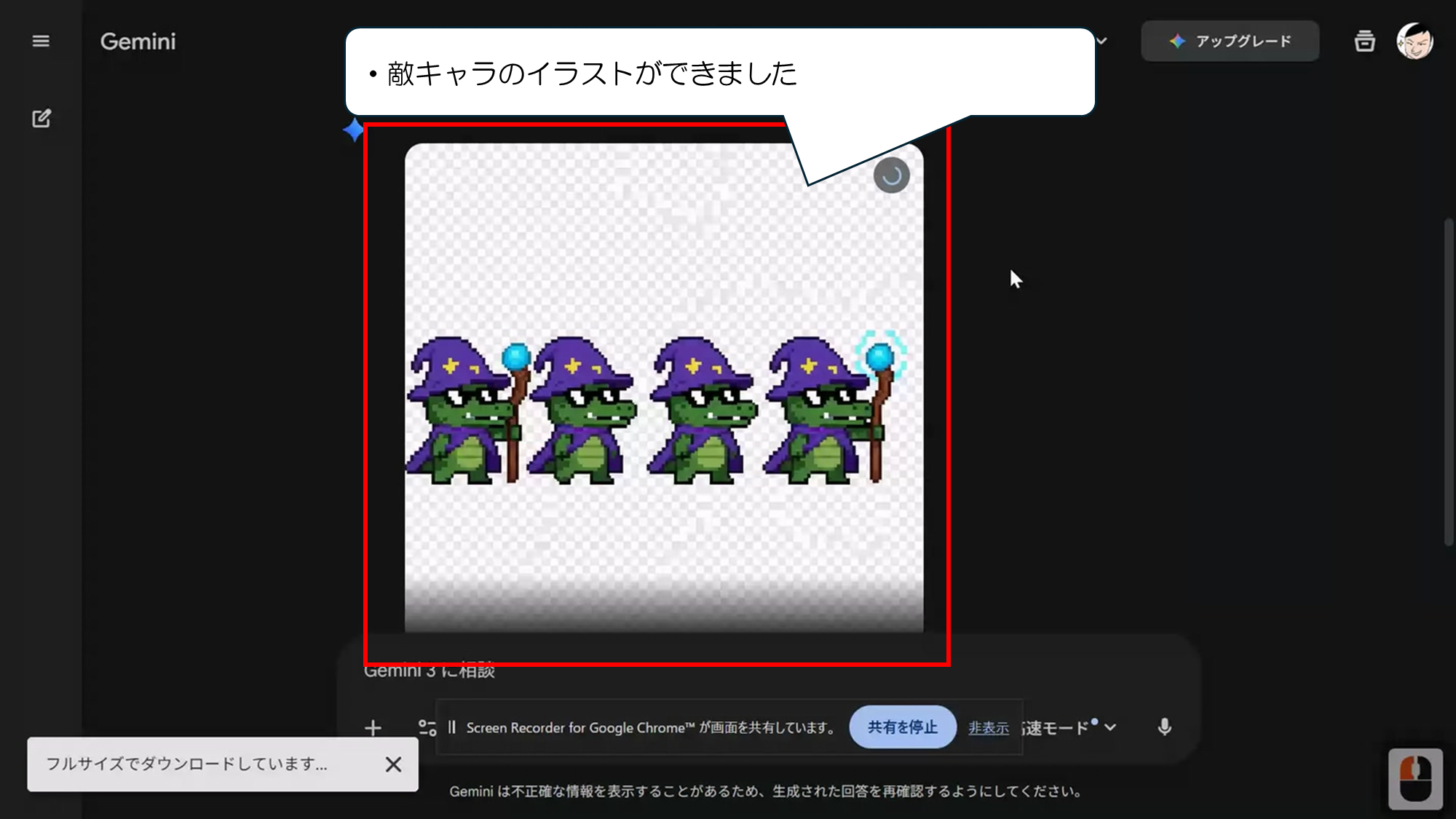Screen dimensions: 1456x819
Task: Open the tools sliders icon
Action: tap(427, 727)
